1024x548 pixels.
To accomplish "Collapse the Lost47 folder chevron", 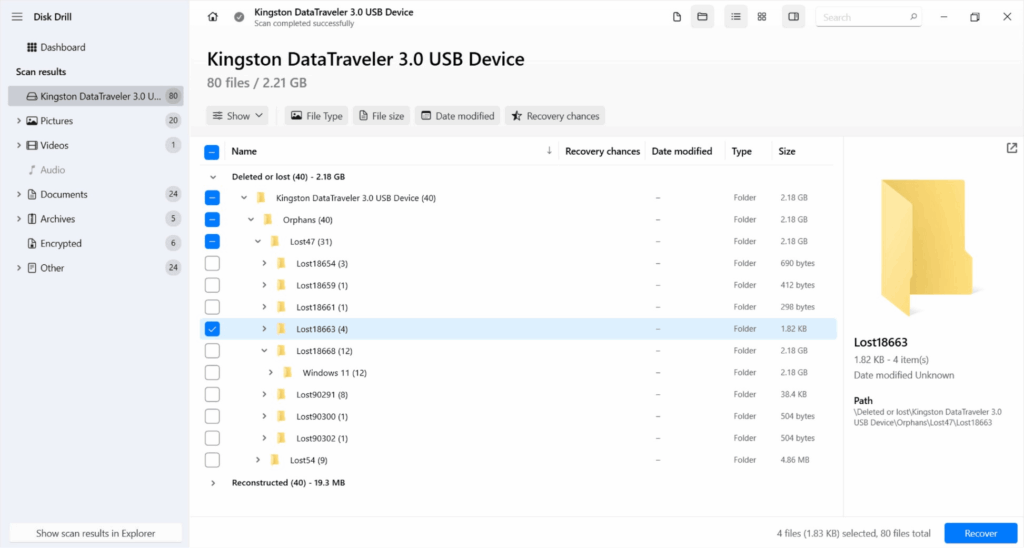I will [x=257, y=242].
